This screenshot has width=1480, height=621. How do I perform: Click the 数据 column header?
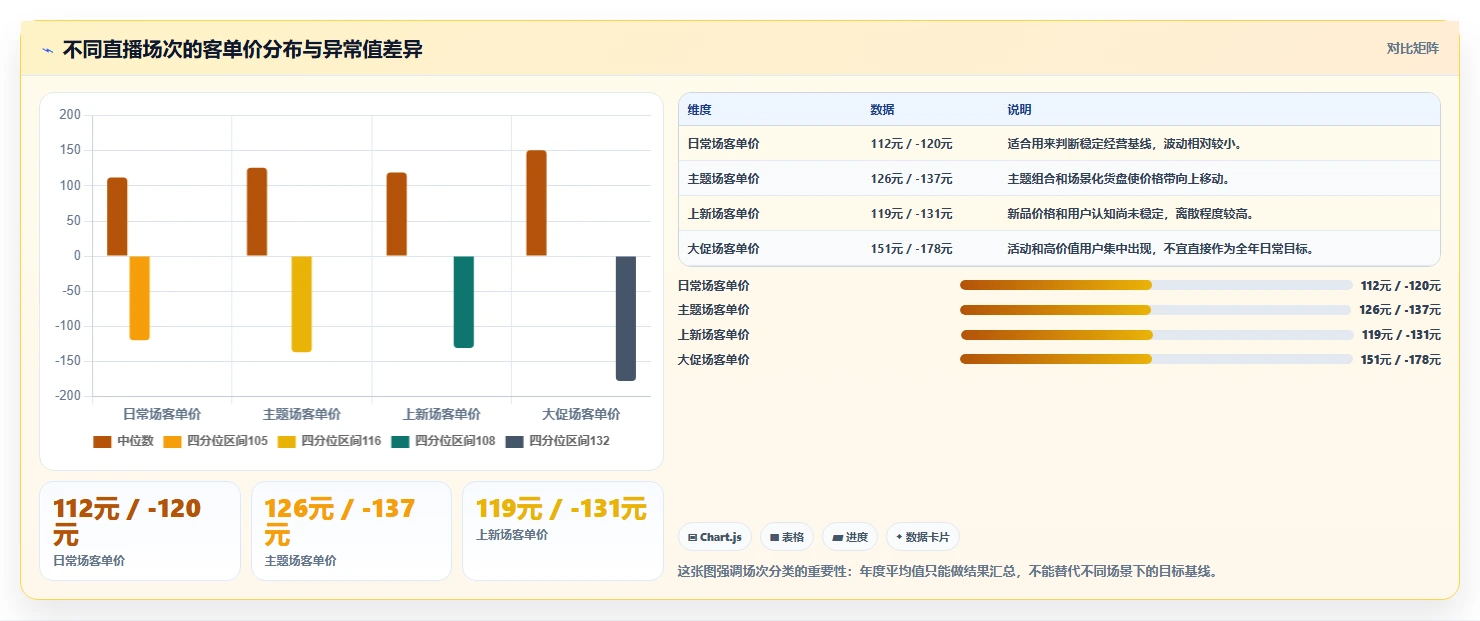[x=883, y=110]
